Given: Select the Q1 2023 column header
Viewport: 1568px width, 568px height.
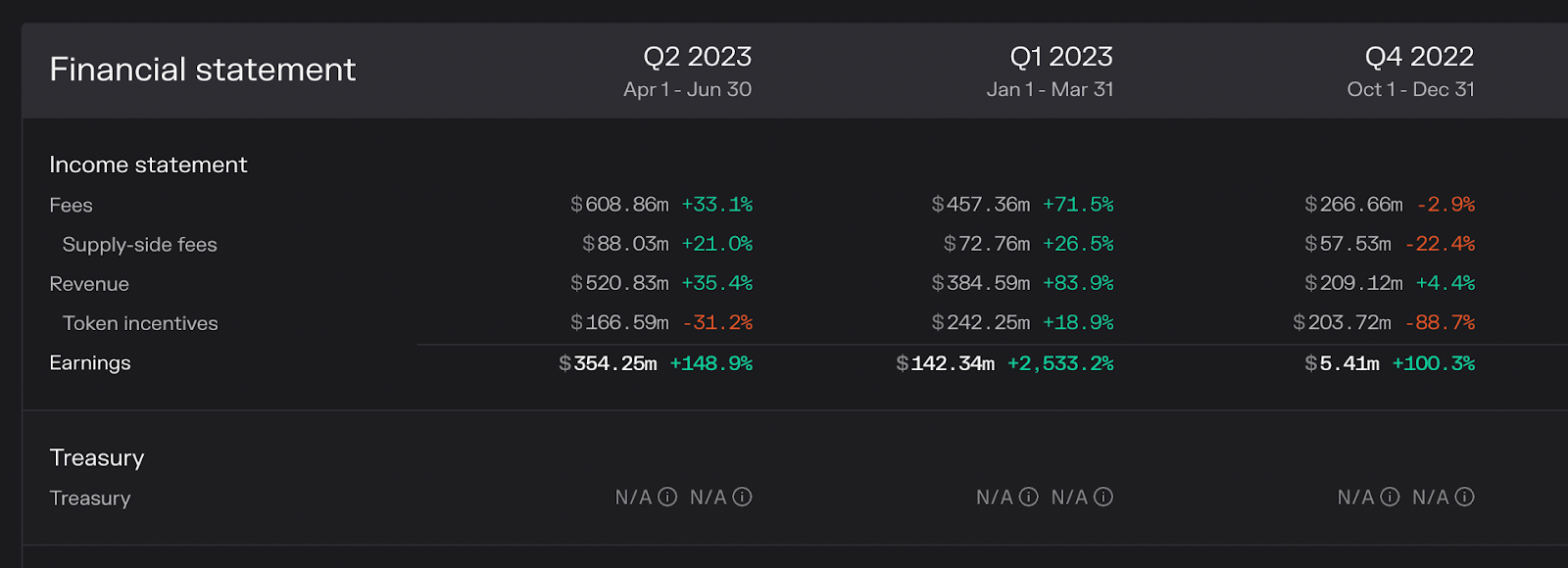Looking at the screenshot, I should click(1060, 57).
